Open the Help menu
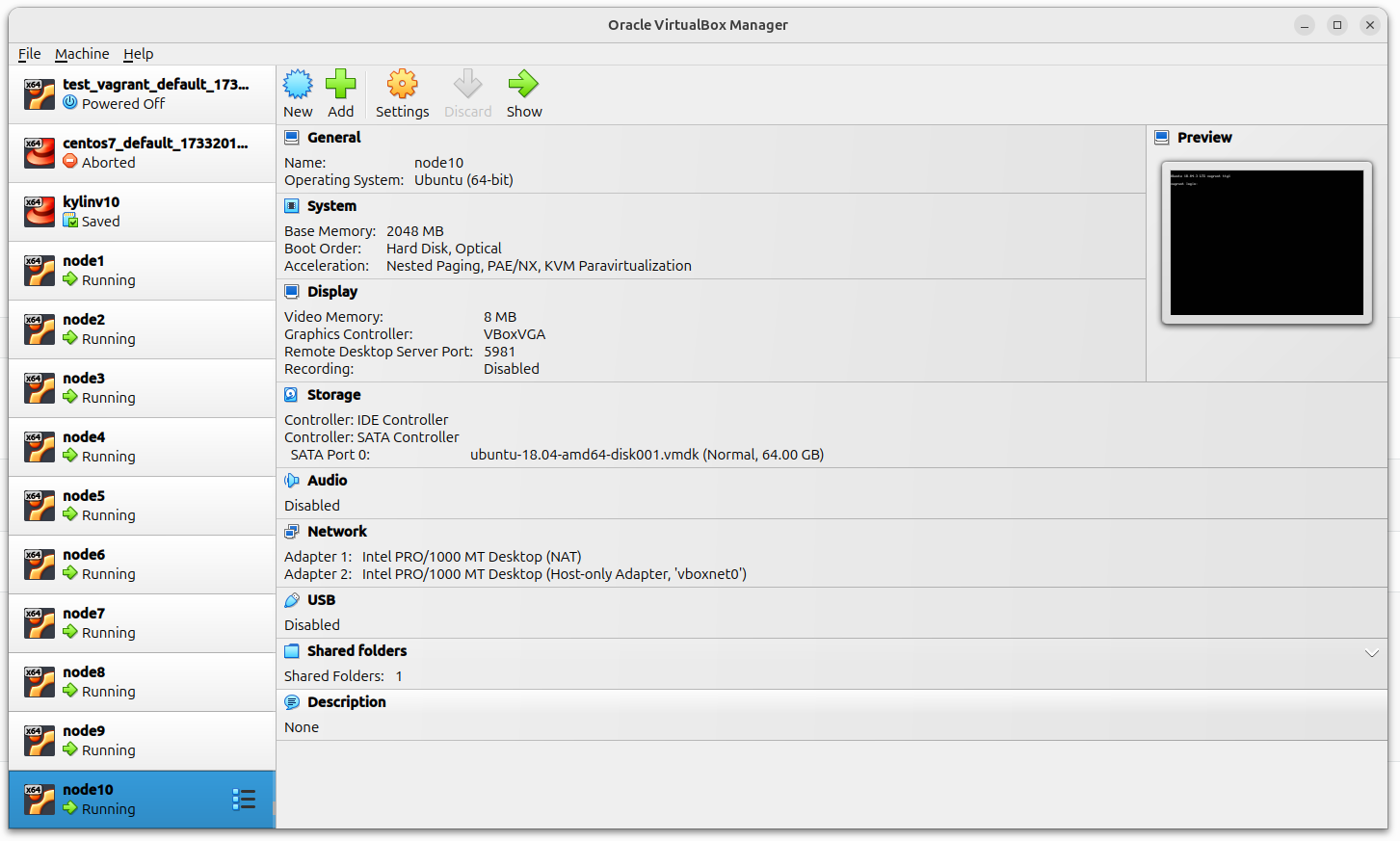Image resolution: width=1400 pixels, height=841 pixels. click(x=138, y=54)
